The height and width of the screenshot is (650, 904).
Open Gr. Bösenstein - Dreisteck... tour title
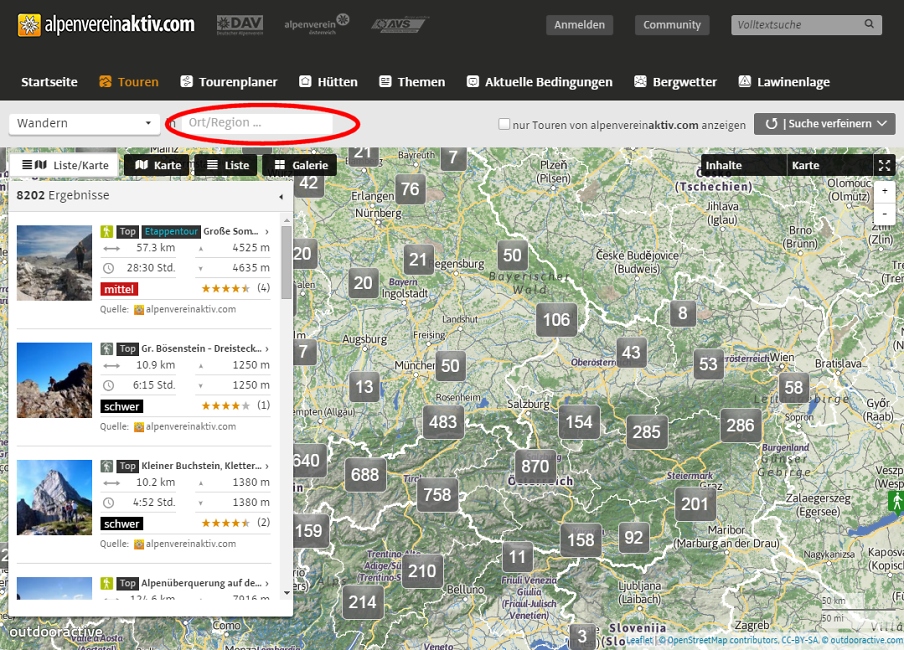tap(201, 349)
